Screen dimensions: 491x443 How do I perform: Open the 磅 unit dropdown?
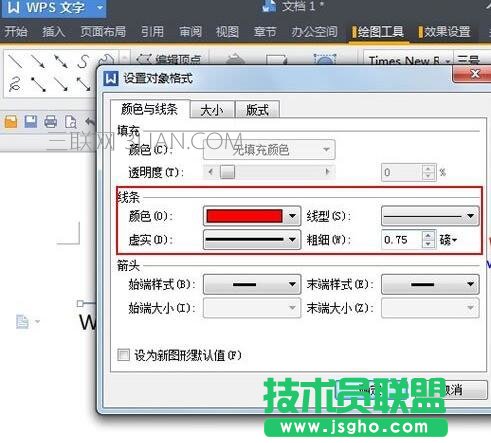(x=448, y=240)
